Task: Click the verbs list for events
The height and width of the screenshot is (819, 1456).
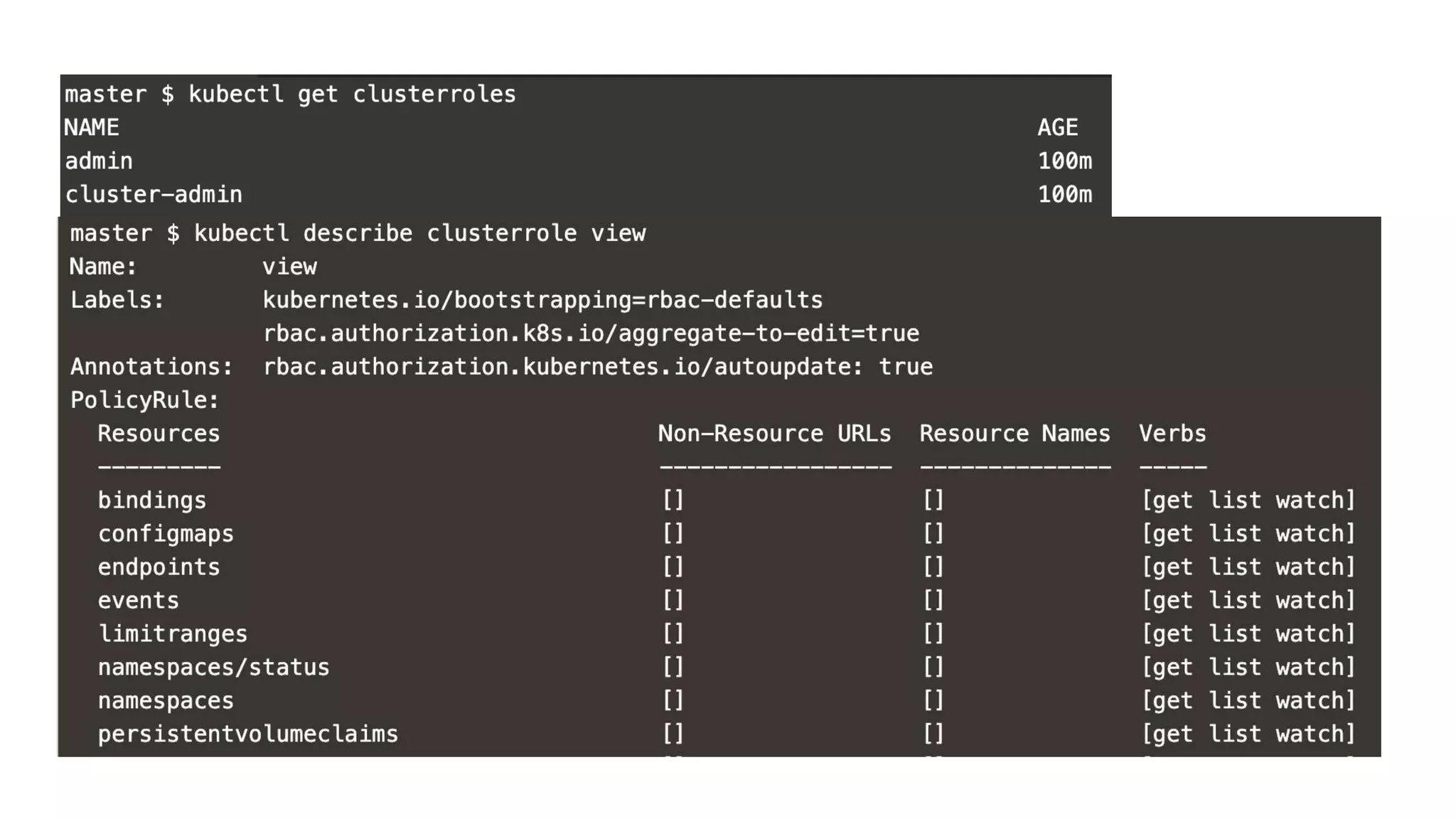Action: coord(1248,601)
